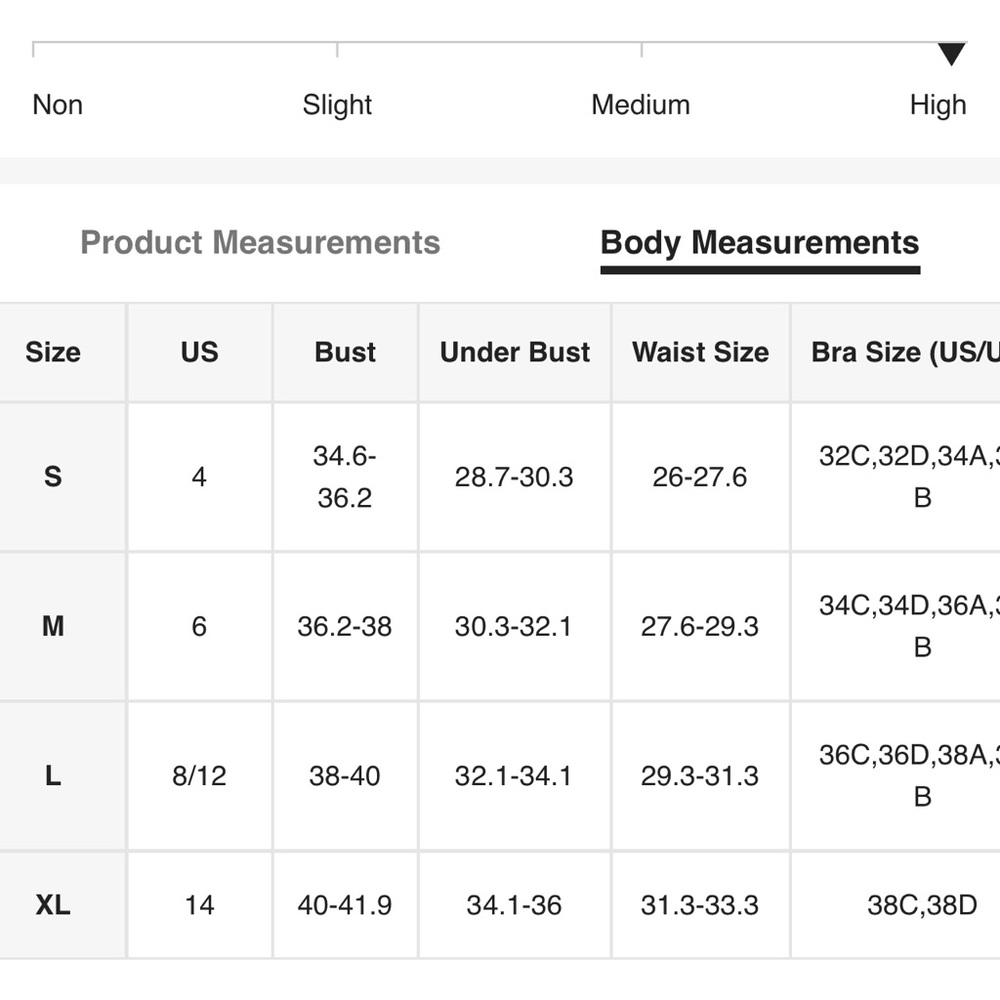Click the Medium label on stretch scale
The image size is (1000, 1000).
tap(640, 105)
